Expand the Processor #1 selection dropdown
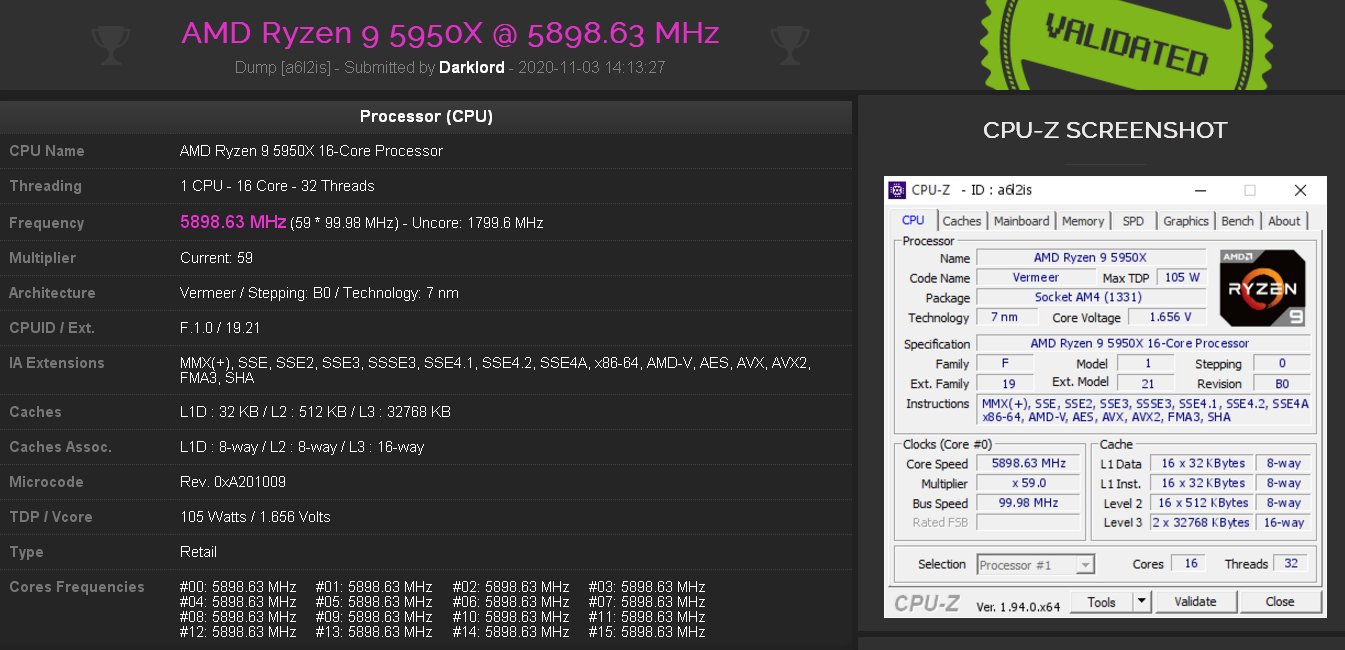The width and height of the screenshot is (1345, 650). 1085,565
